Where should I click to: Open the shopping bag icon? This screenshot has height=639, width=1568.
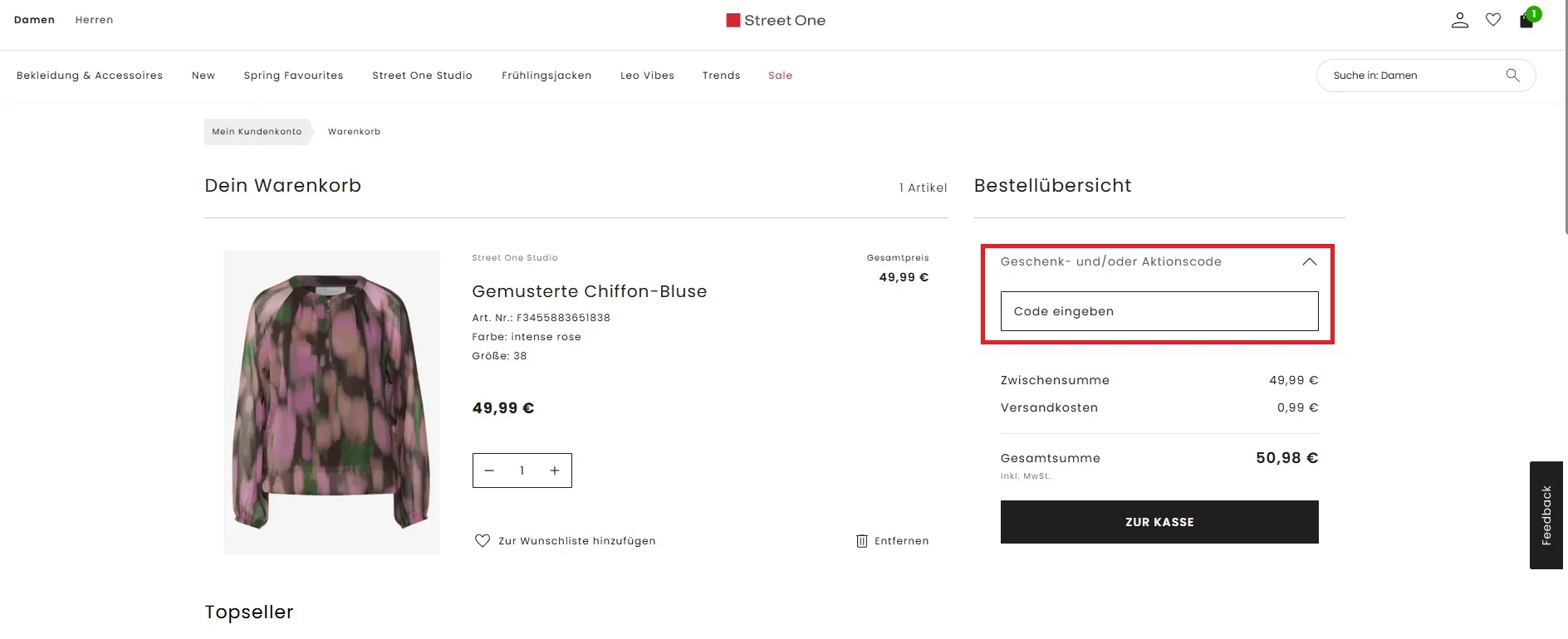(1527, 20)
